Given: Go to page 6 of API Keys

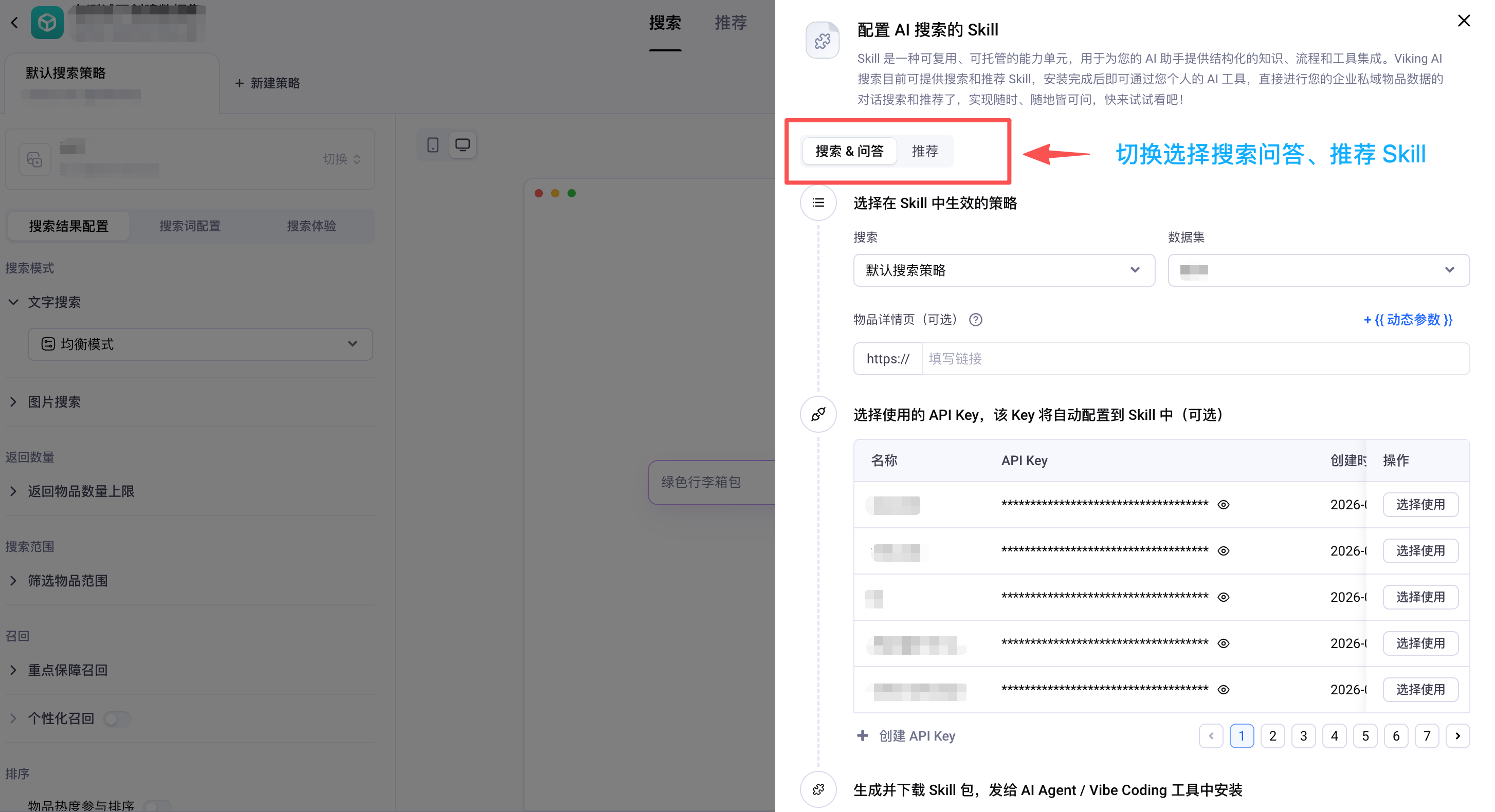Looking at the screenshot, I should [x=1396, y=736].
